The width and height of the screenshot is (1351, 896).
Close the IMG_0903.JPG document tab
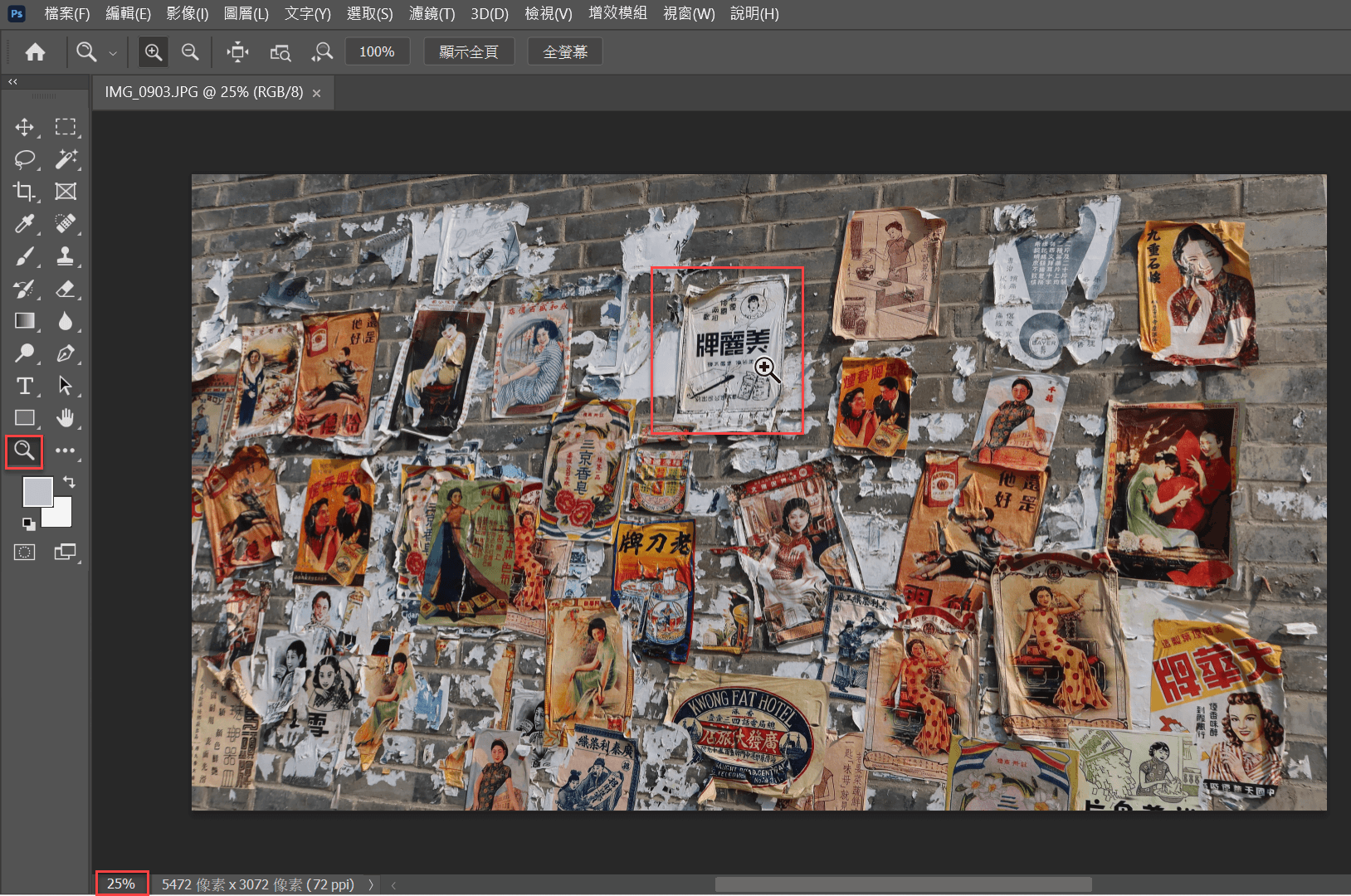316,94
